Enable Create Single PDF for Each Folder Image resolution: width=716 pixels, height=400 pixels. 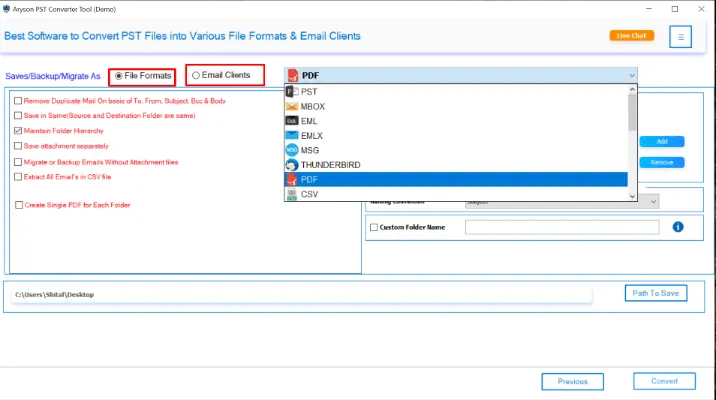[19, 205]
